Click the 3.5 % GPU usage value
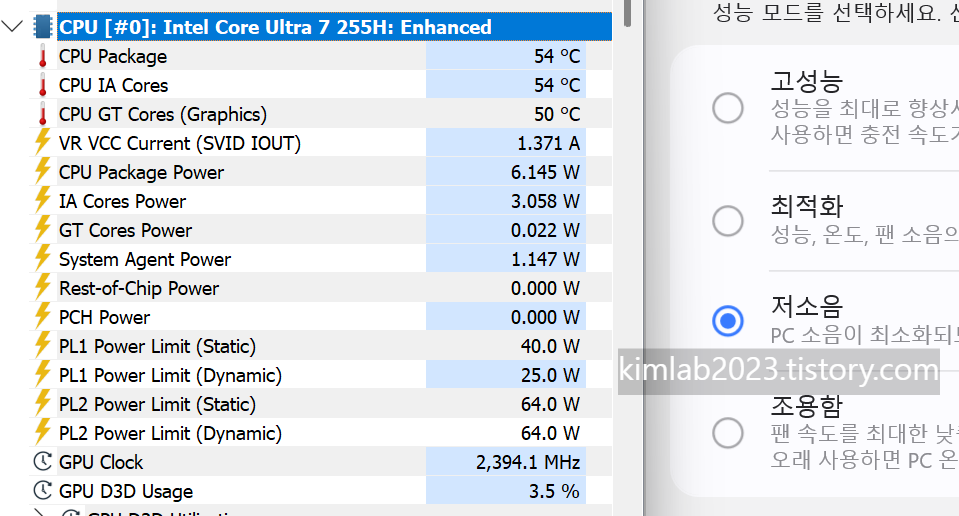Screen dimensions: 959x516 point(554,492)
